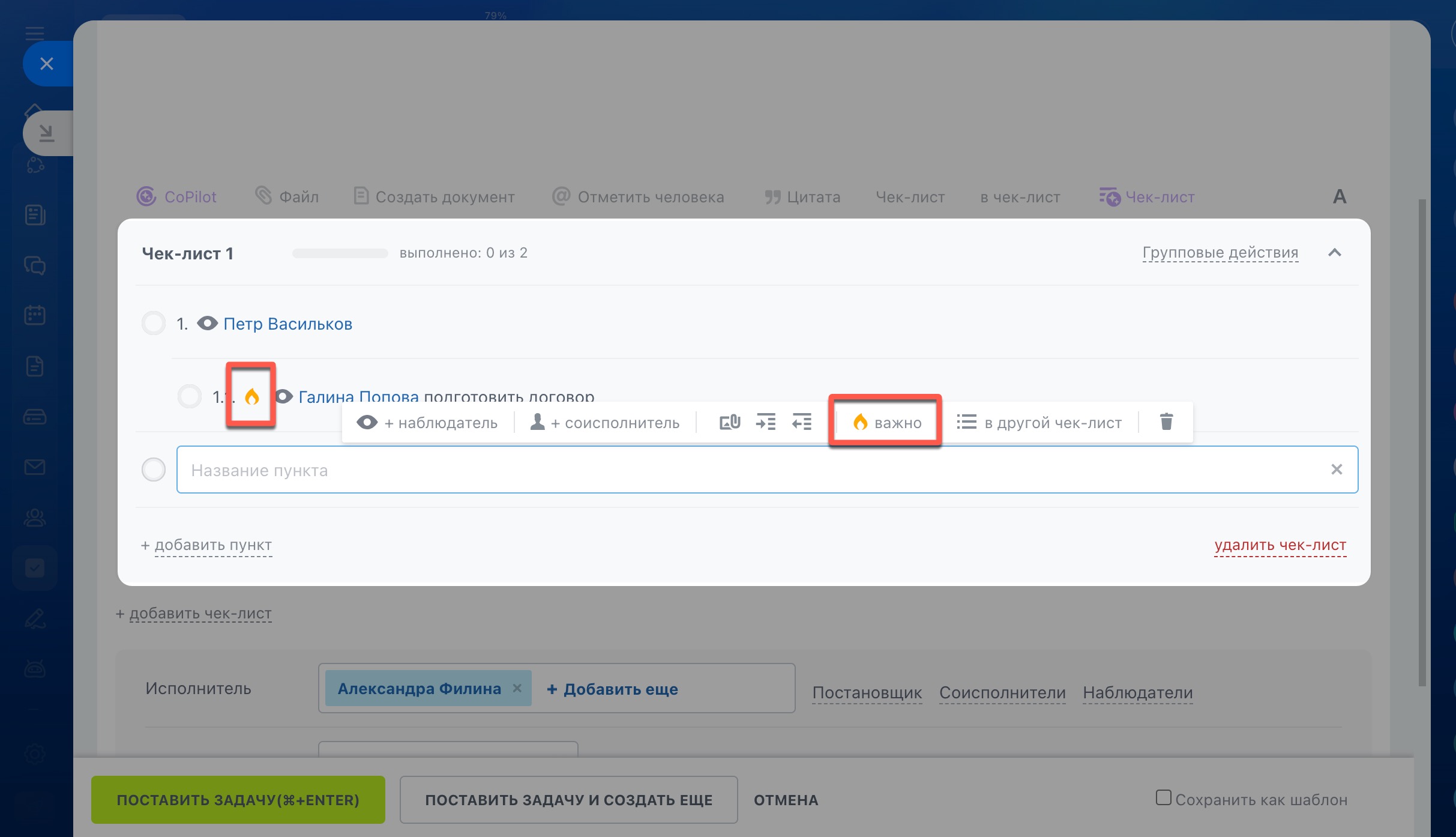
Task: Collapse Чек-лист 1 with chevron
Action: (x=1335, y=253)
